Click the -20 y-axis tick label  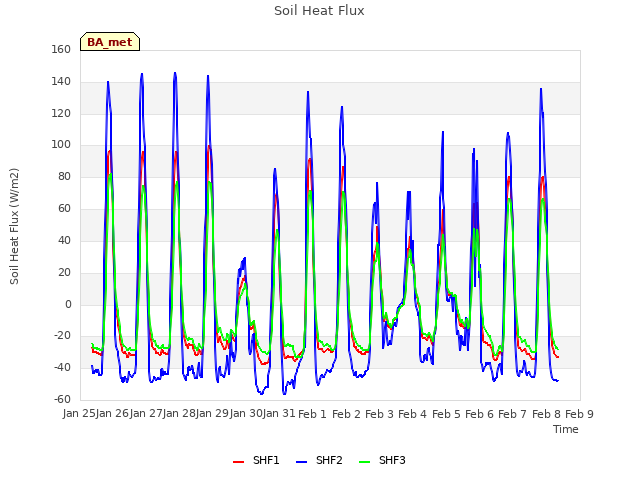click(62, 336)
